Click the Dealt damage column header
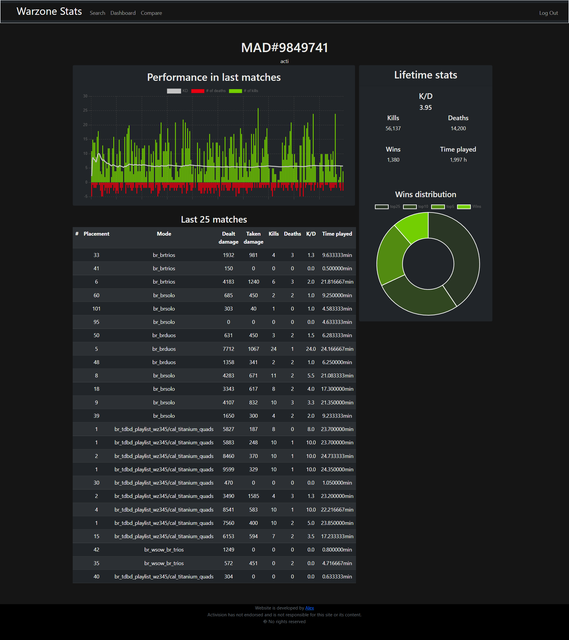Screen dimensions: 569x640 coord(228,238)
